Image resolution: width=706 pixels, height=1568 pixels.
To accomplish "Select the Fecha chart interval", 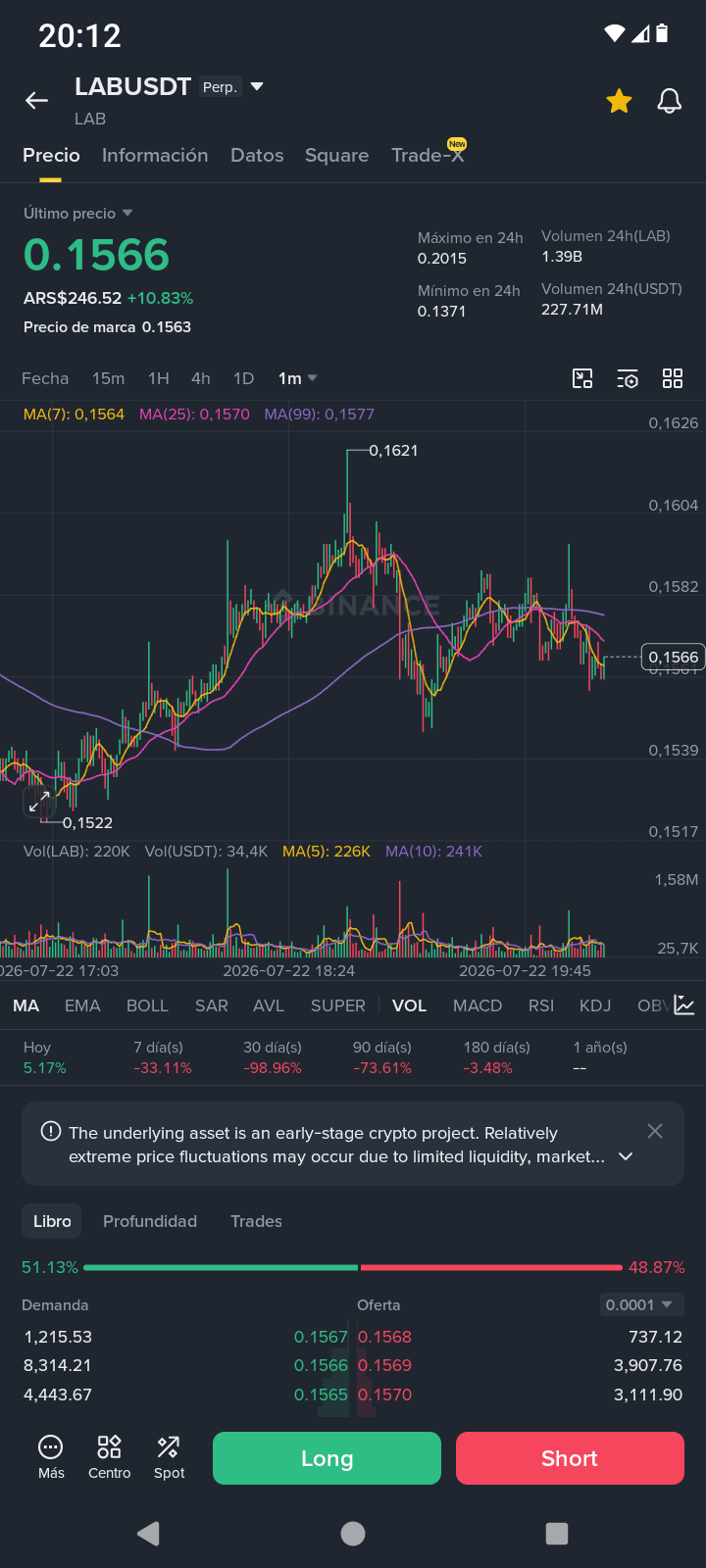I will [45, 378].
